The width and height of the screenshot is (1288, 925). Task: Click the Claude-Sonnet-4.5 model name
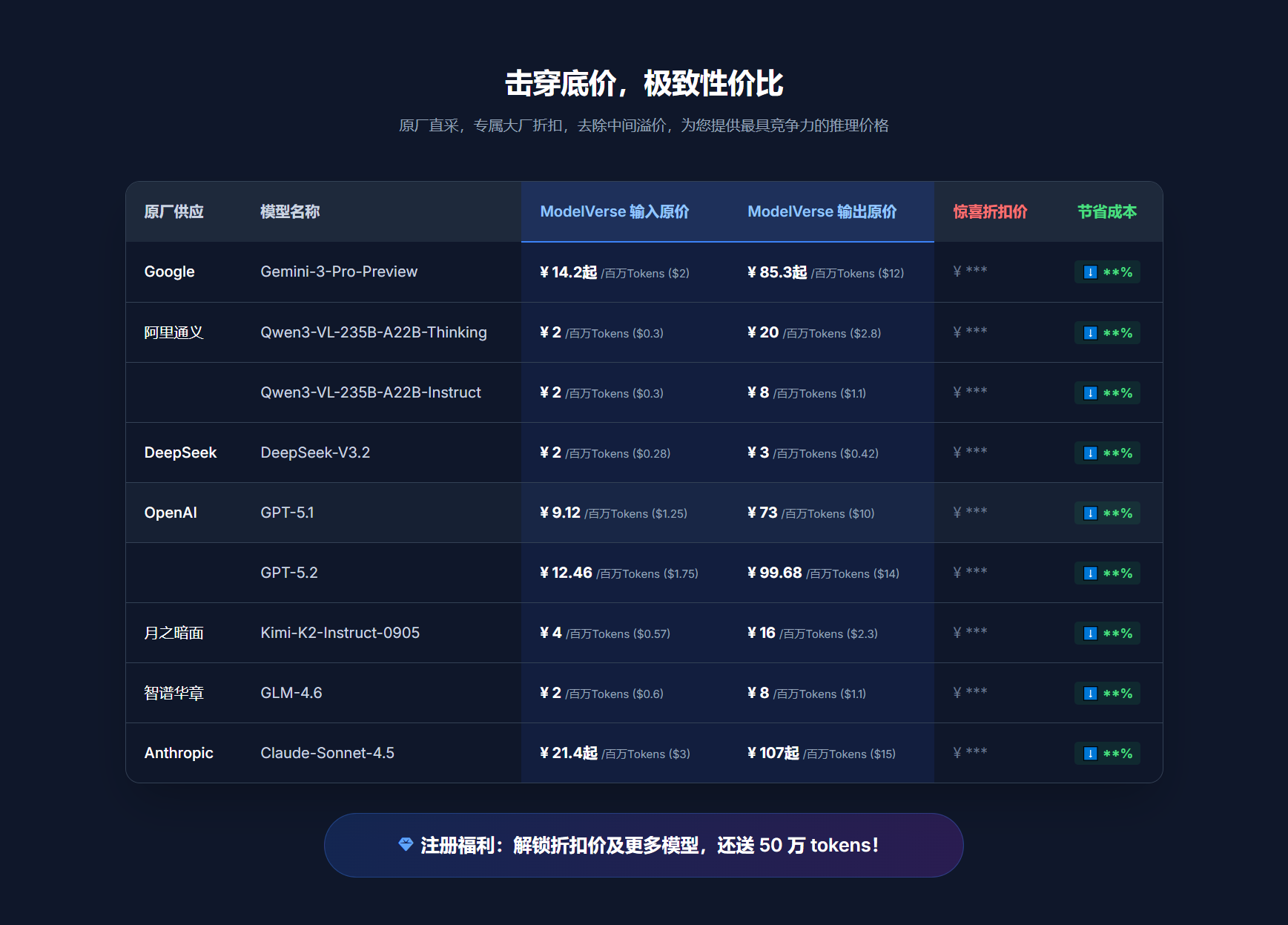coord(328,753)
